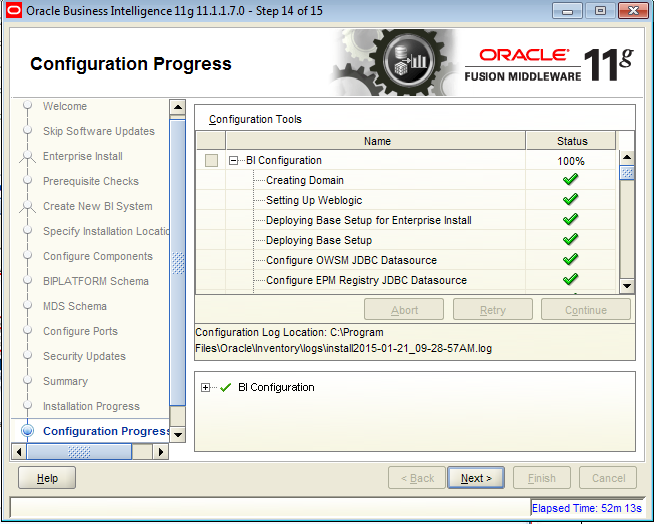The width and height of the screenshot is (654, 524).
Task: Click the Enterprise Install step node icon
Action: pos(28,157)
